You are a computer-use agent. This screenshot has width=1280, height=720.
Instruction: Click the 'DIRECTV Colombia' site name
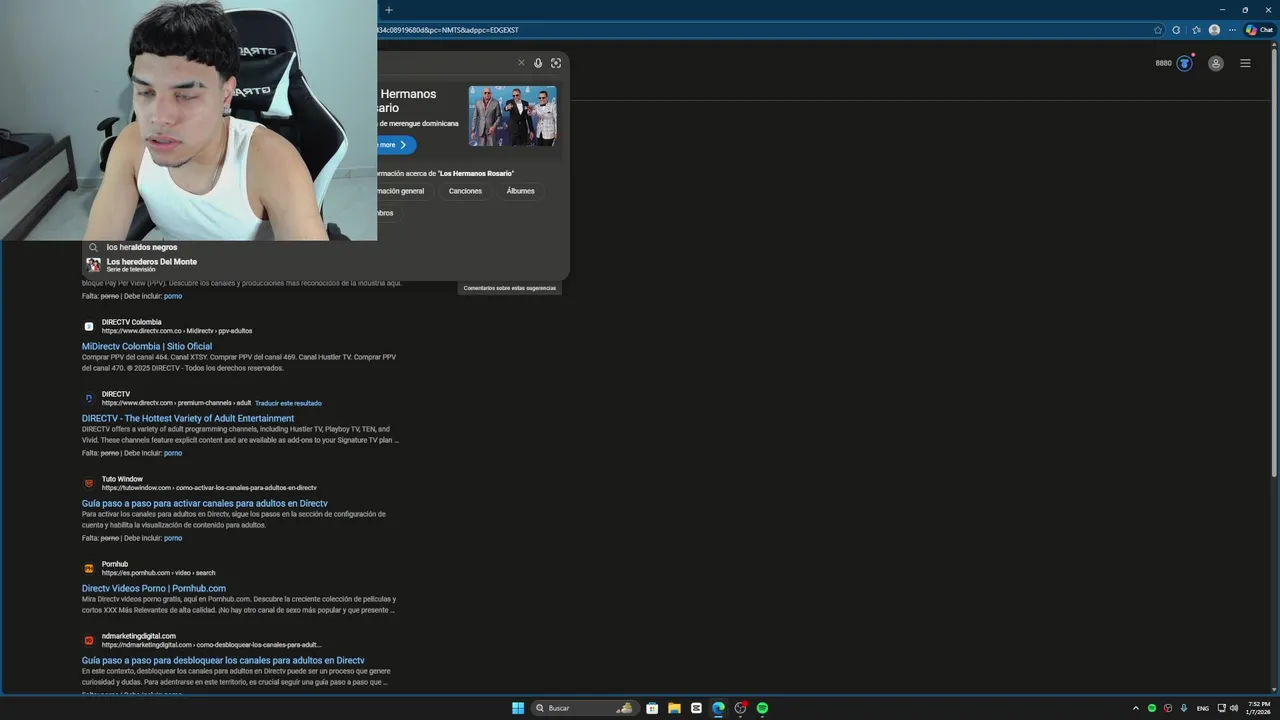click(x=131, y=322)
